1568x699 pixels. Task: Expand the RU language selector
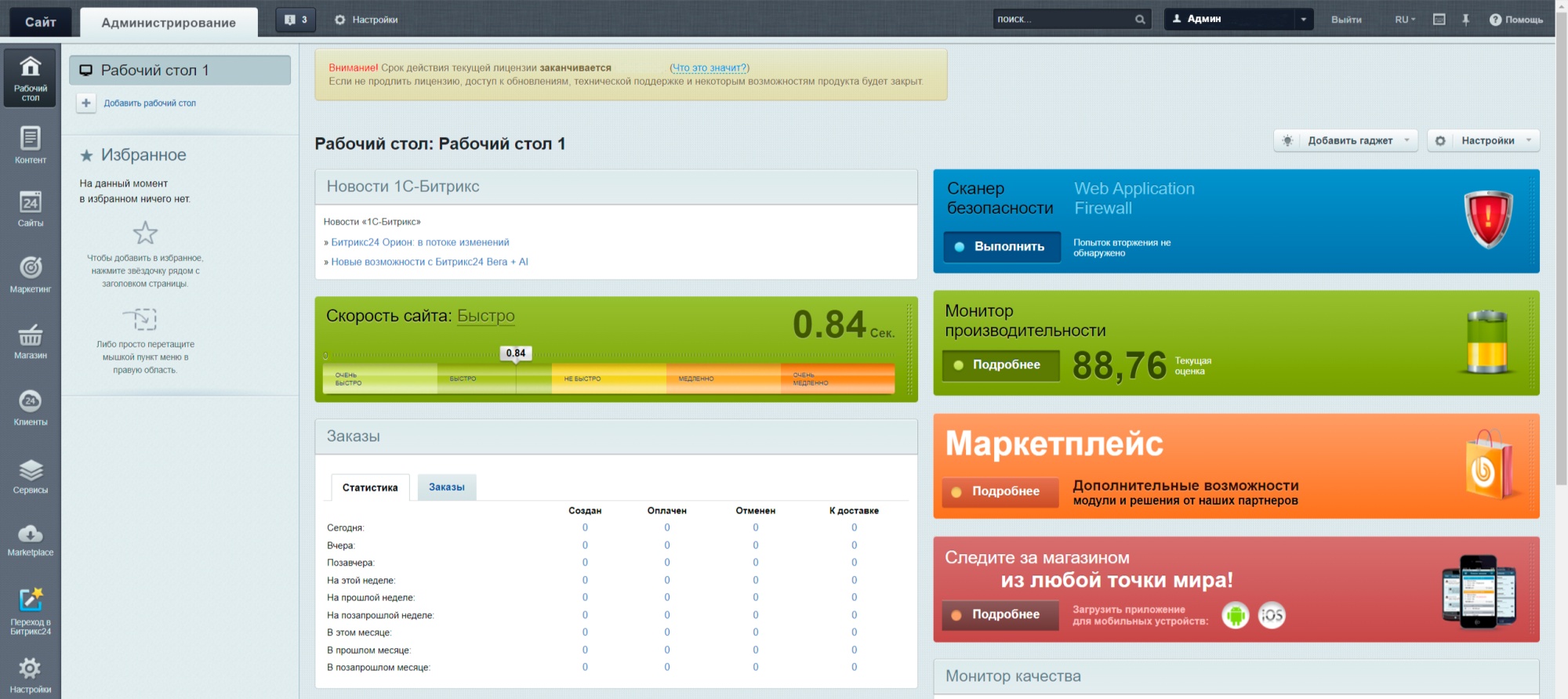(1404, 20)
